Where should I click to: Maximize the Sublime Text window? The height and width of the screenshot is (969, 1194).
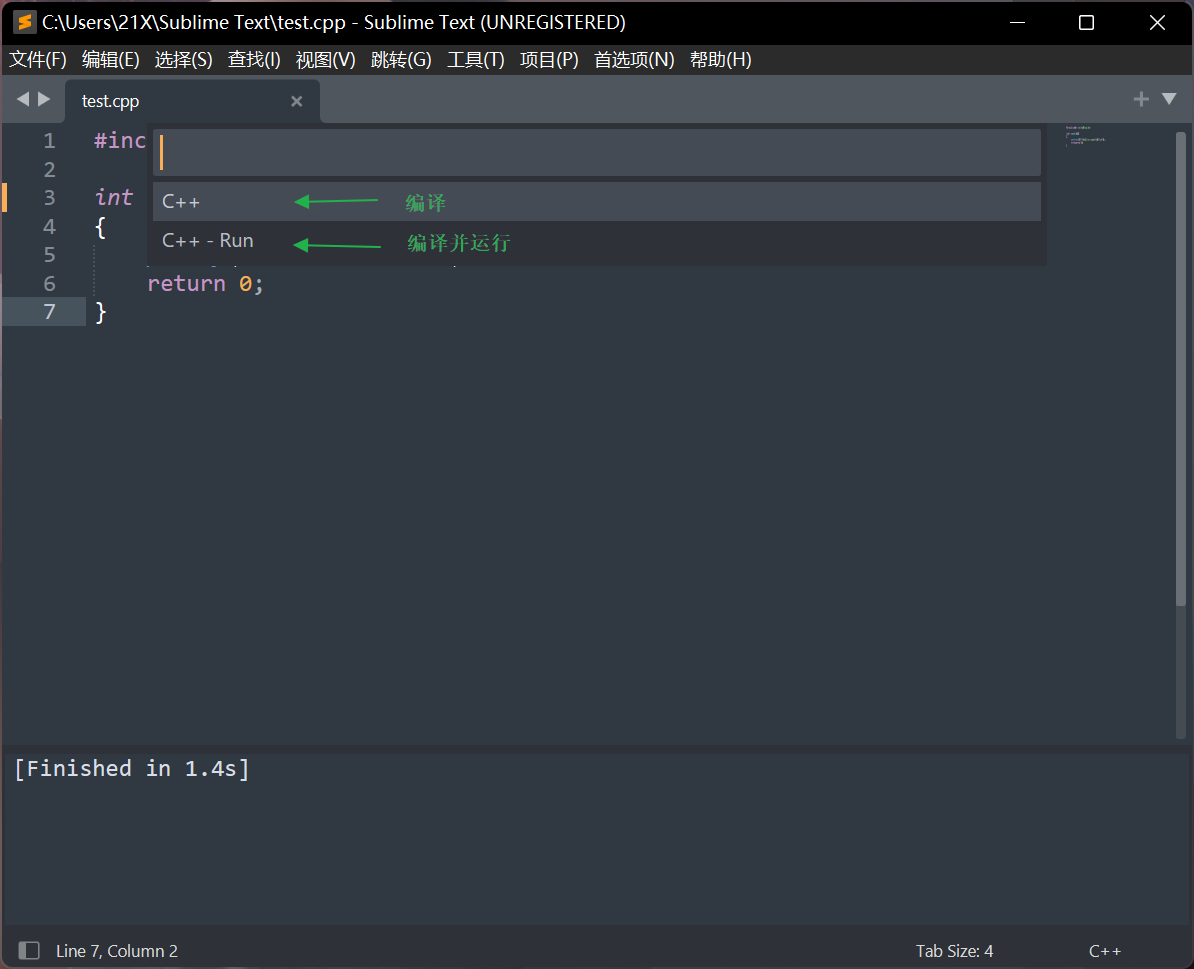(x=1087, y=23)
